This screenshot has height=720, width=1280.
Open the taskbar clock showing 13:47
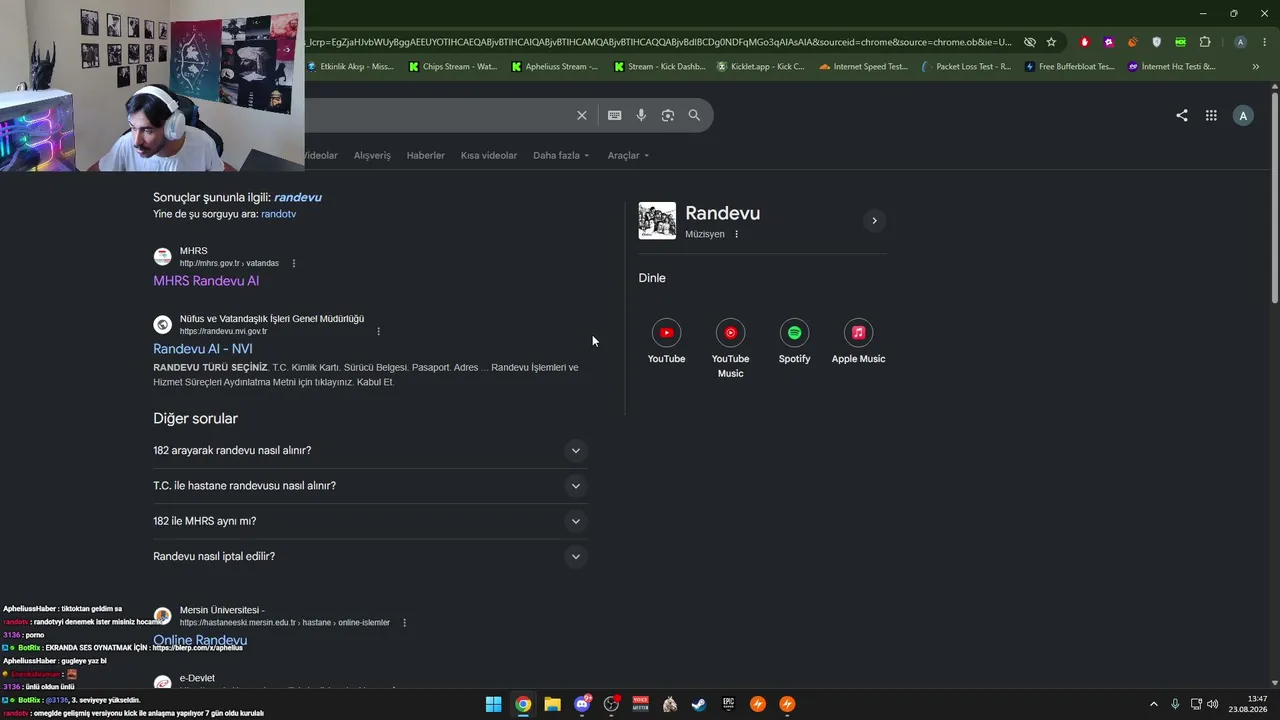tap(1250, 704)
